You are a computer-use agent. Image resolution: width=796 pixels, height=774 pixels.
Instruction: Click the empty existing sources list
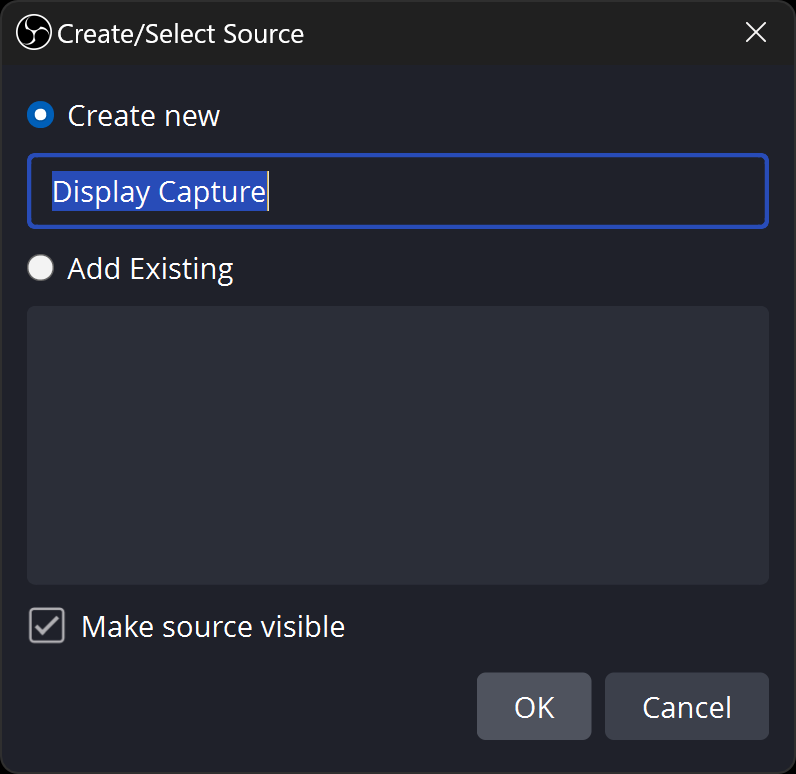397,445
